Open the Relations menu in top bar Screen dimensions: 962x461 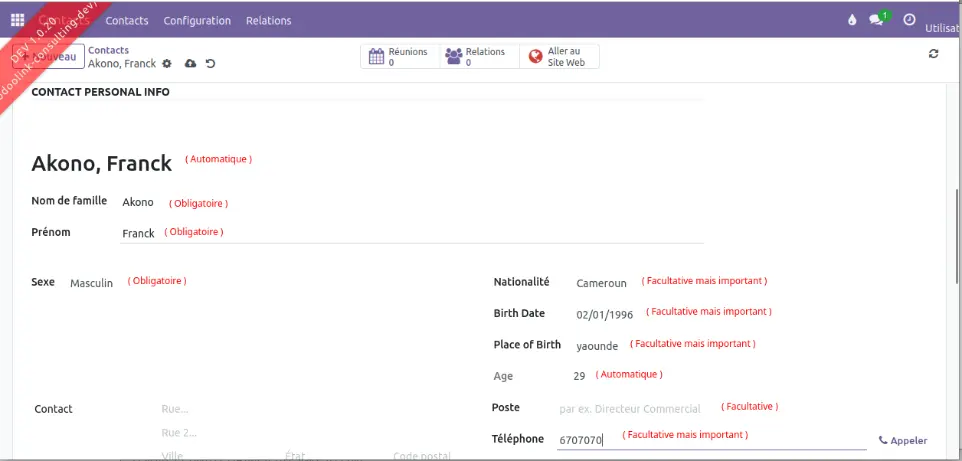(268, 20)
